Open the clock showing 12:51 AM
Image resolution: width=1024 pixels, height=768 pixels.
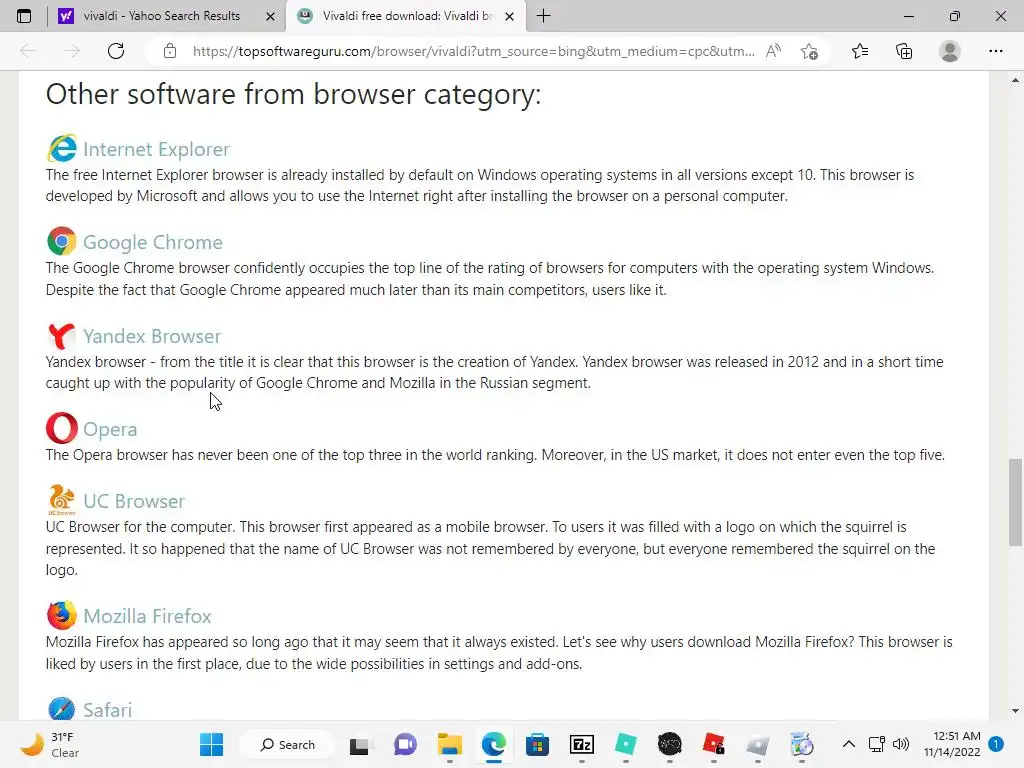[x=952, y=744]
